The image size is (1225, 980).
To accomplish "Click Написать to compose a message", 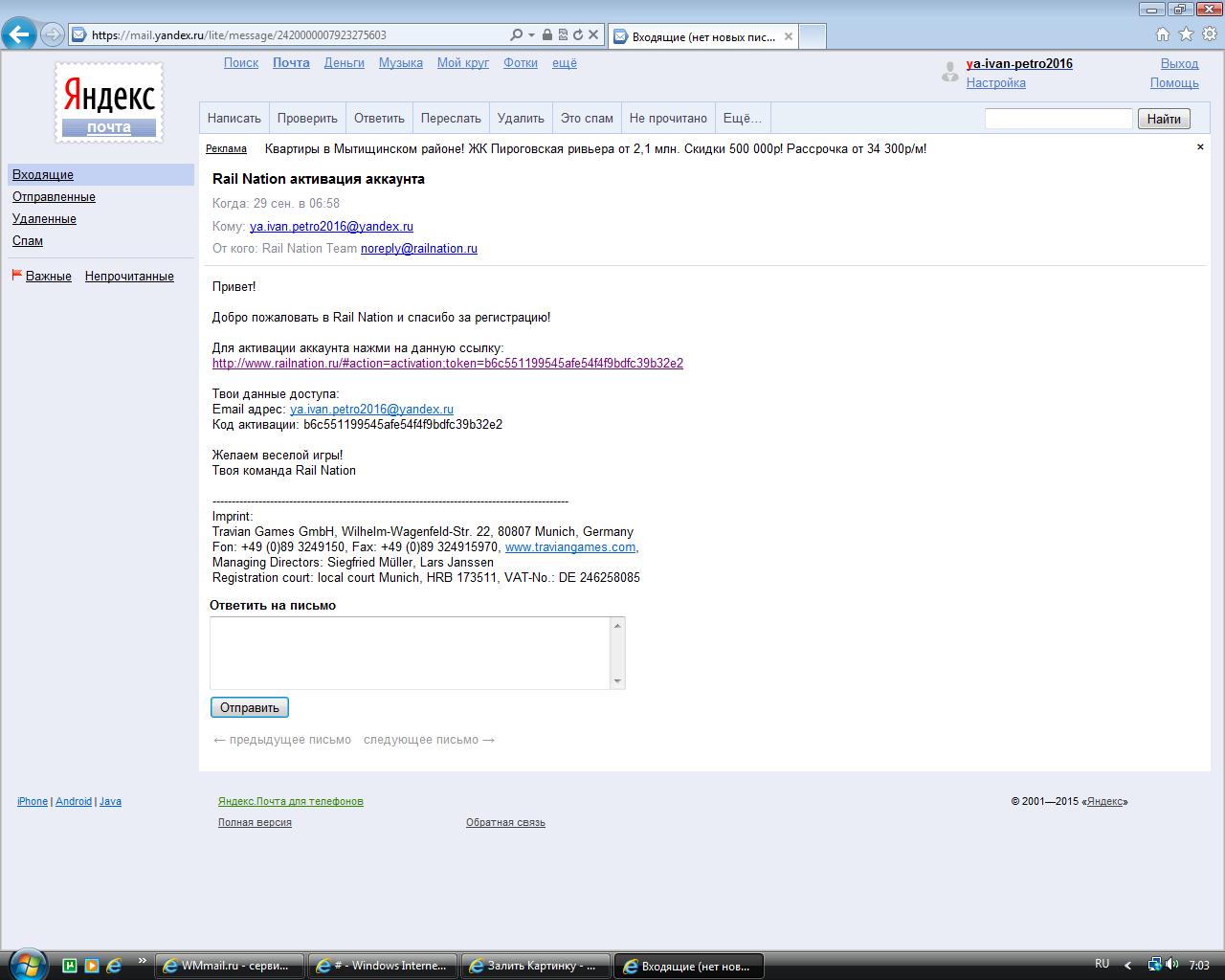I will (234, 119).
